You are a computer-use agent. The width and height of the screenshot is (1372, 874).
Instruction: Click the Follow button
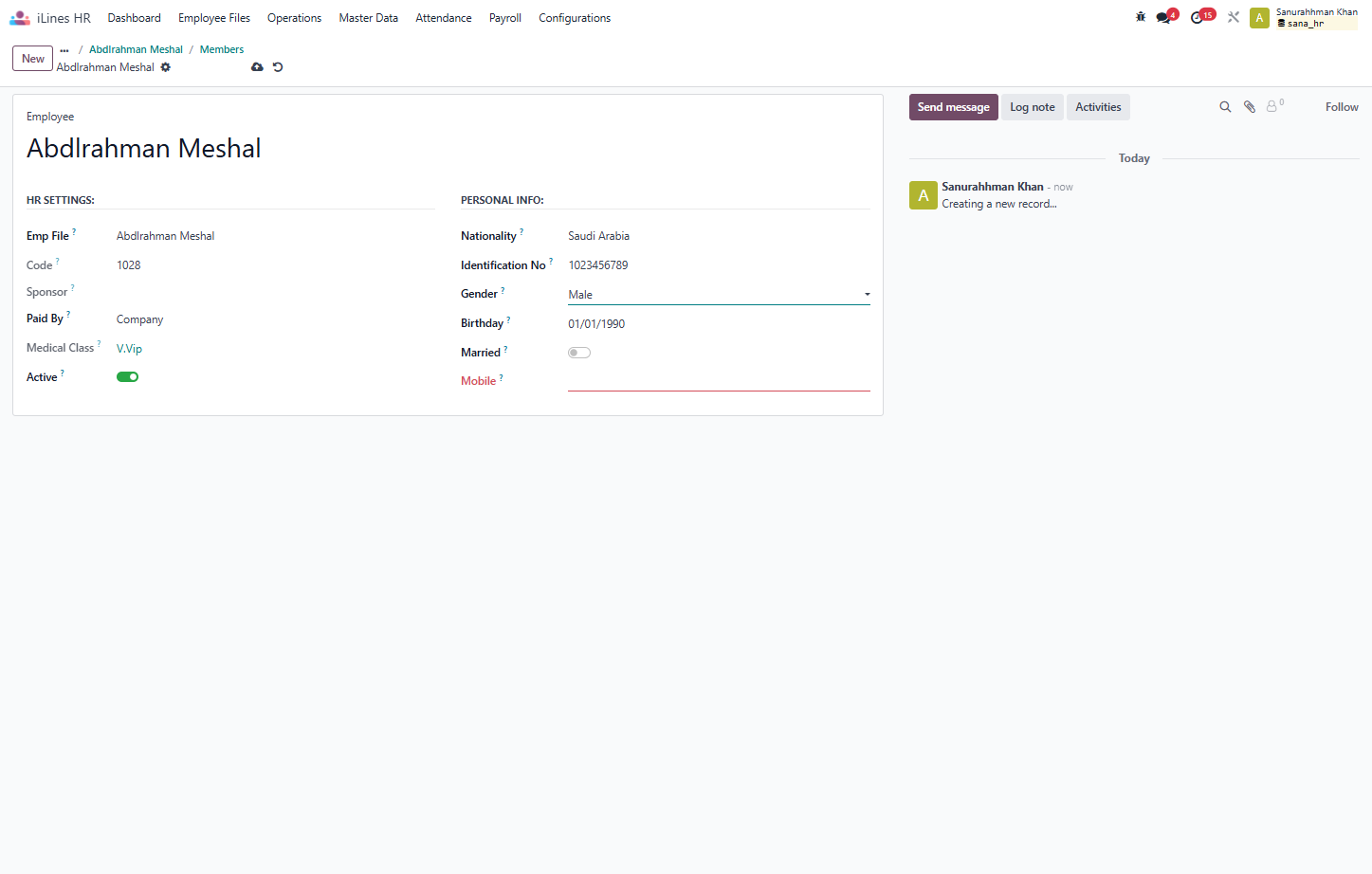click(1342, 107)
